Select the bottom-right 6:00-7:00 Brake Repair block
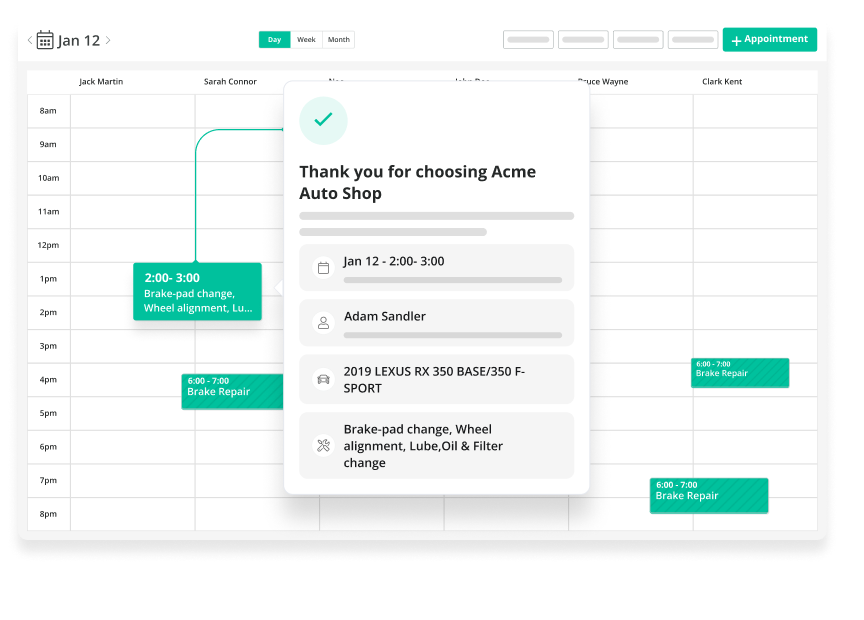The width and height of the screenshot is (864, 620). [x=708, y=495]
